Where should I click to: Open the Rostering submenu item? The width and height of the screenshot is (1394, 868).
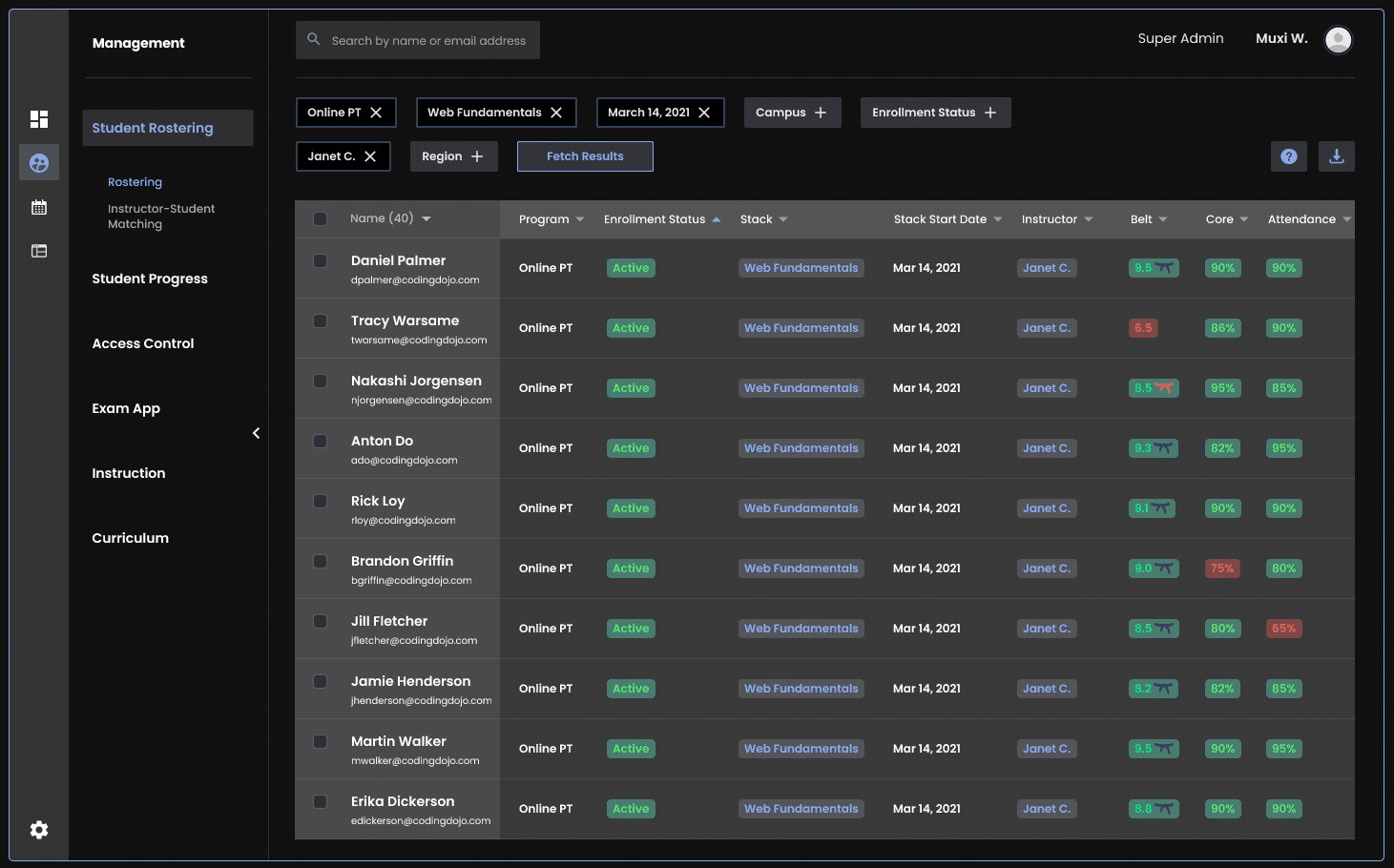click(x=135, y=182)
